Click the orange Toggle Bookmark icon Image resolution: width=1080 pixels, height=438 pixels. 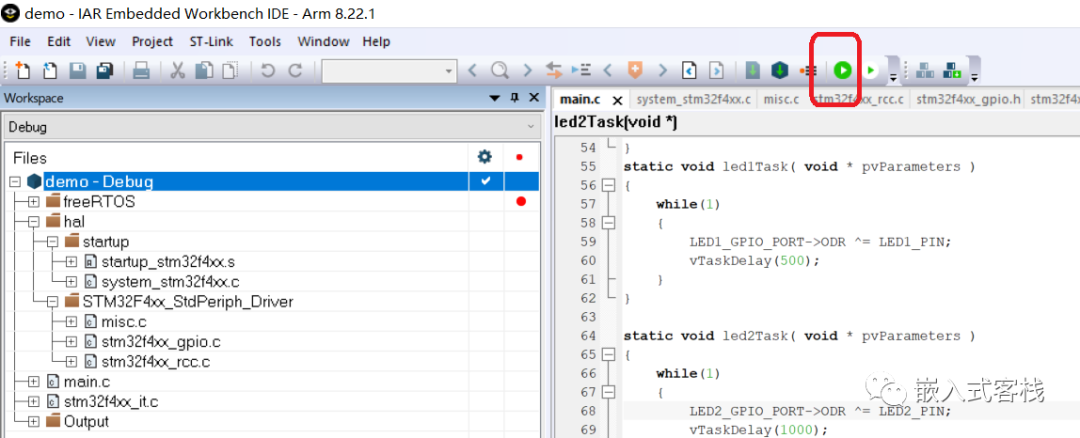[634, 70]
